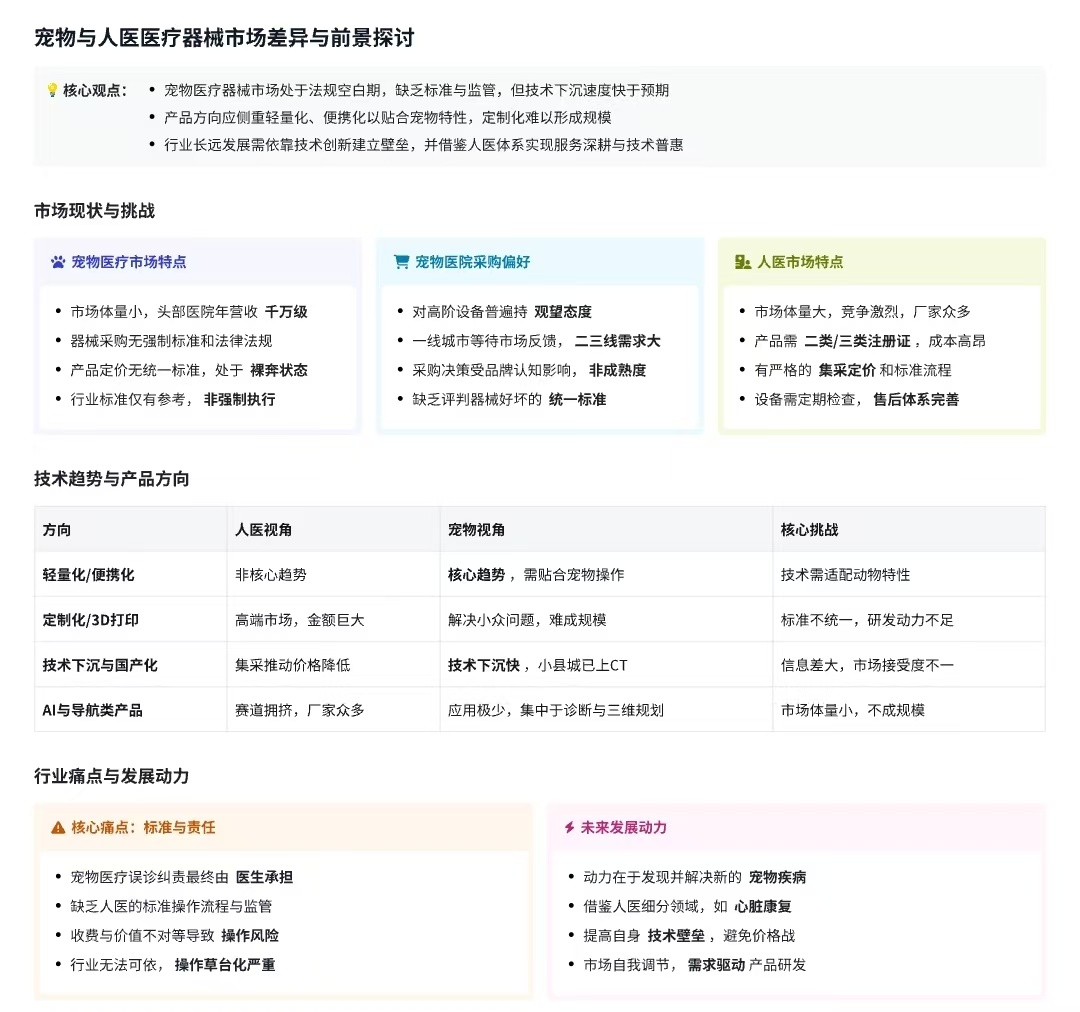
Task: Click the lightbulb icon beside 核心观点
Action: coord(52,90)
